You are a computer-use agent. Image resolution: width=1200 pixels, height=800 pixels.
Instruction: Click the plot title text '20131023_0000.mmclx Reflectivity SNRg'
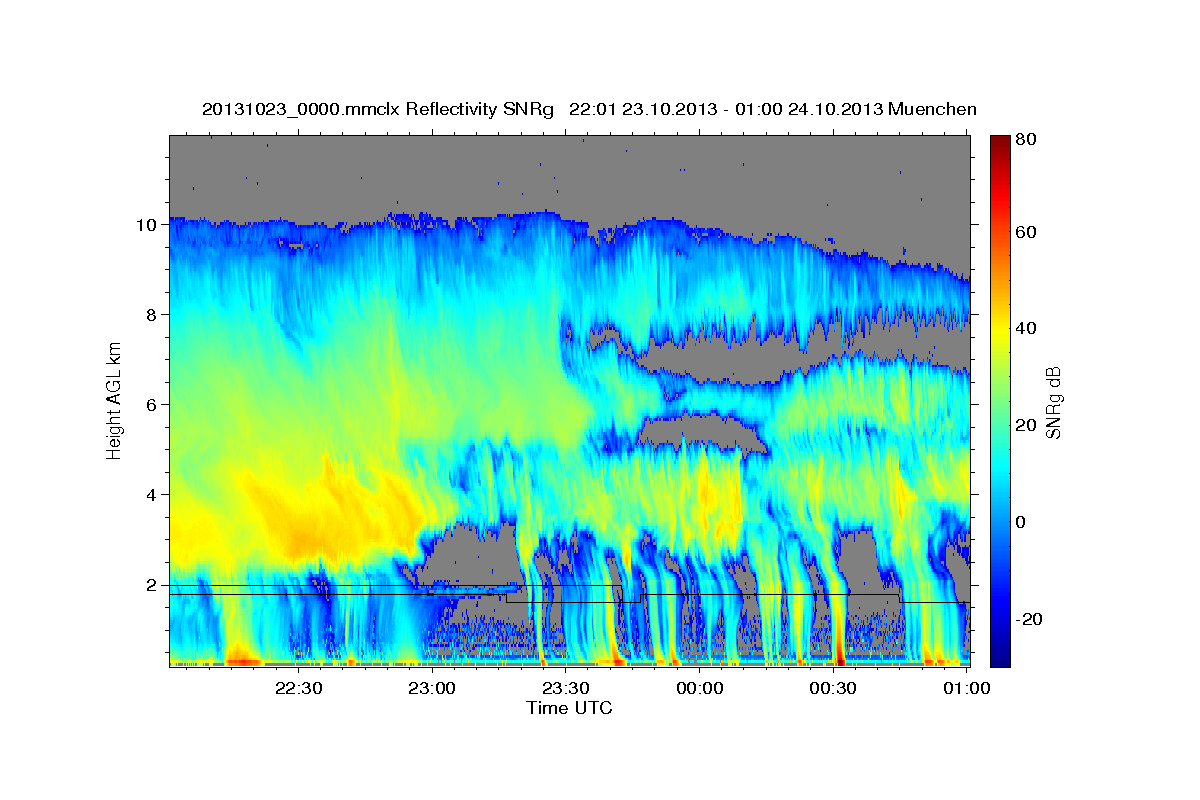[377, 109]
